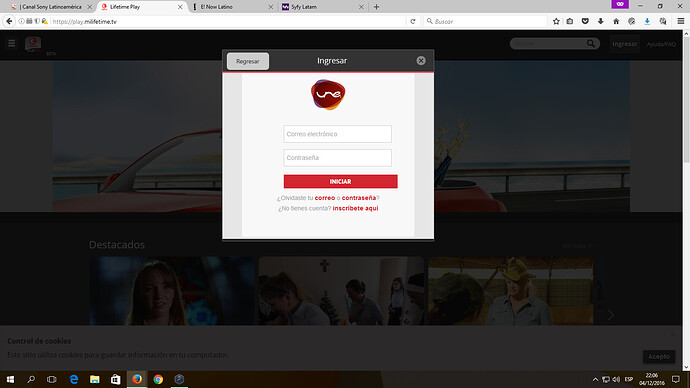This screenshot has height=388, width=690.
Task: Open the bookmarks list icon
Action: coord(570,21)
